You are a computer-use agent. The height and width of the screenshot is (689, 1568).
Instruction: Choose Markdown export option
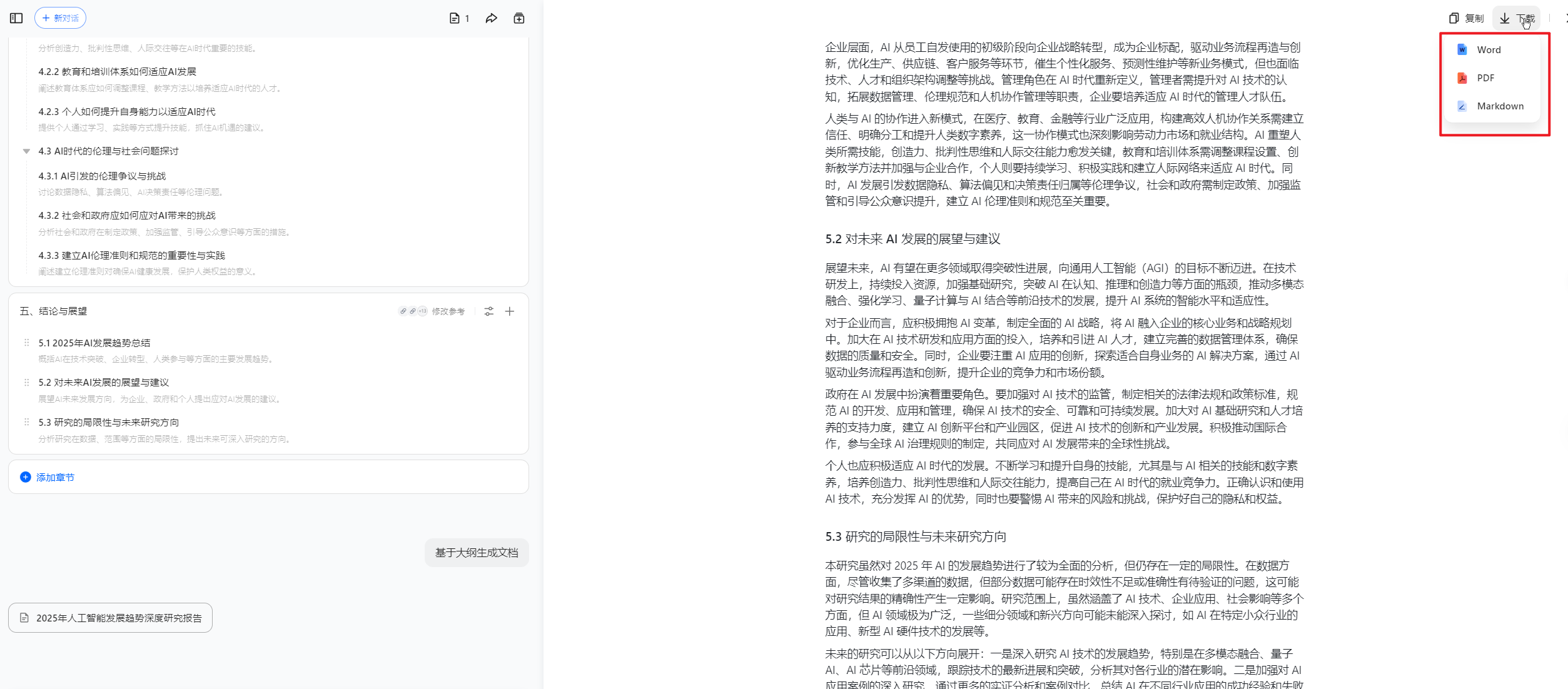(1499, 106)
